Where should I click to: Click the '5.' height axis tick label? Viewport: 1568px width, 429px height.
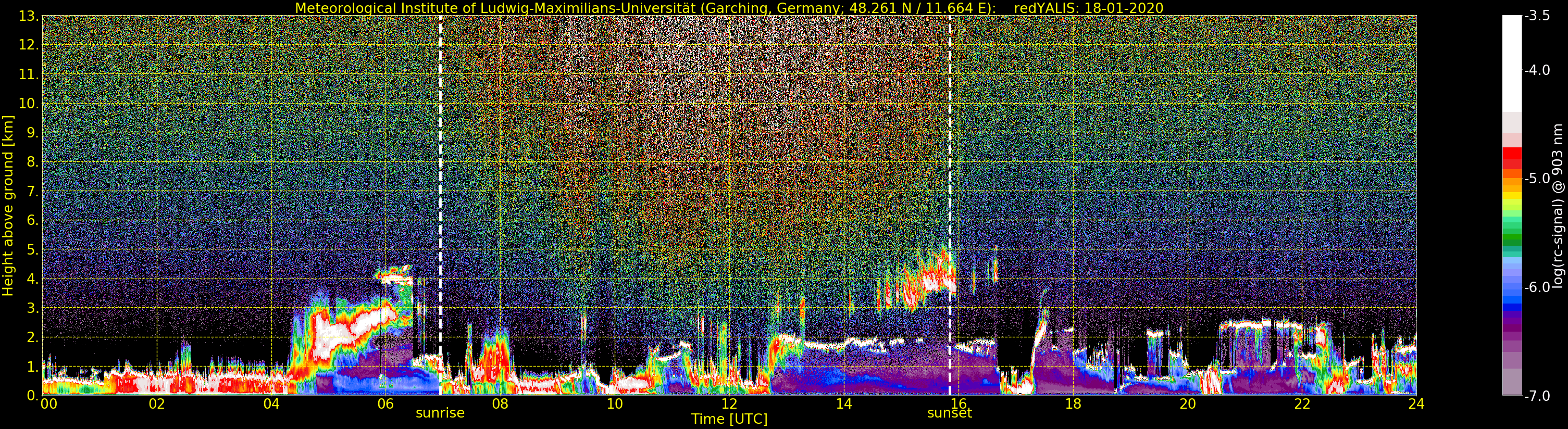point(32,250)
